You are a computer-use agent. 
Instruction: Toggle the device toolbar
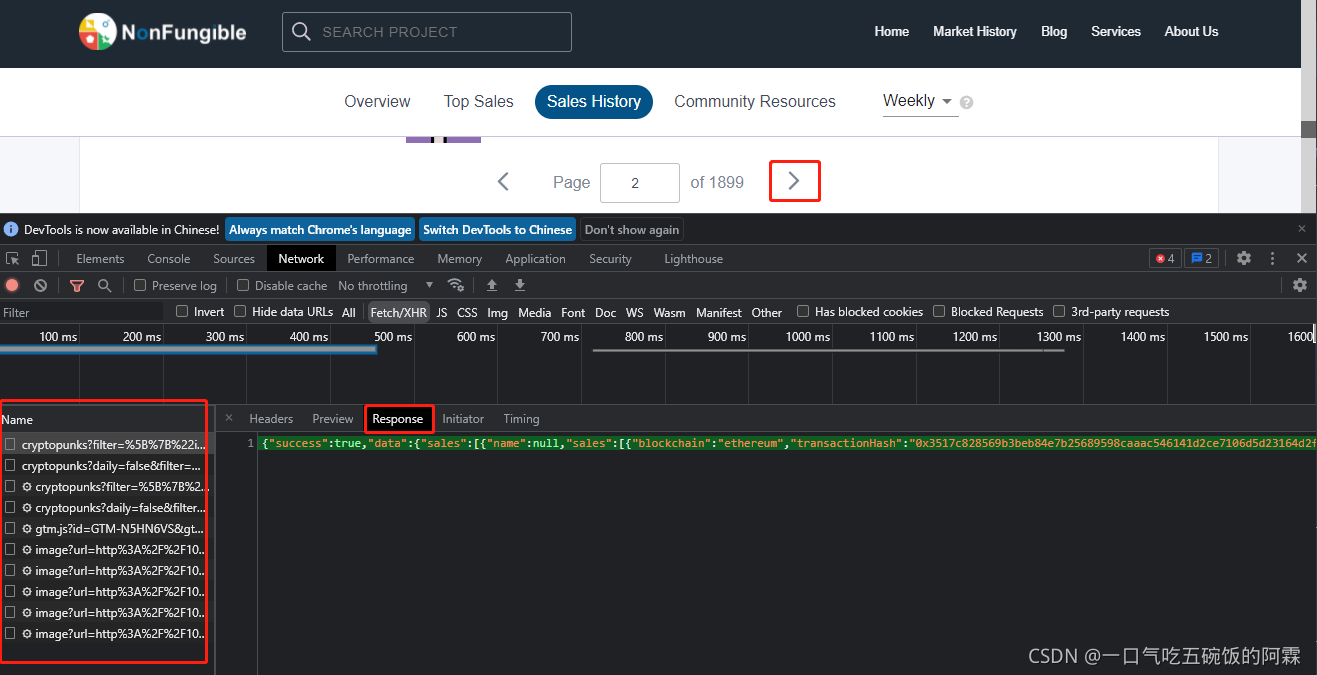click(39, 258)
